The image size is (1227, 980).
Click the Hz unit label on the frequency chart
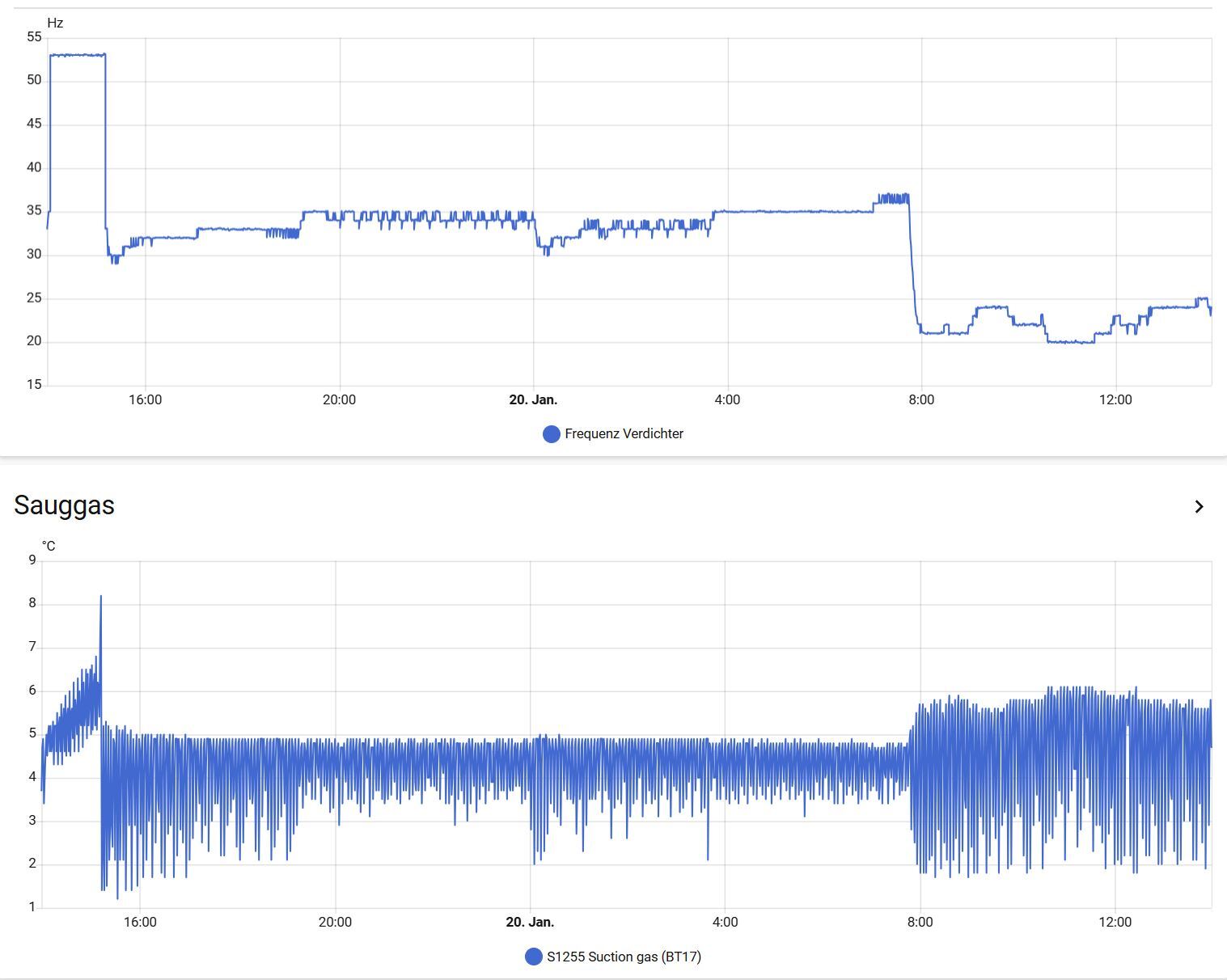[x=55, y=23]
